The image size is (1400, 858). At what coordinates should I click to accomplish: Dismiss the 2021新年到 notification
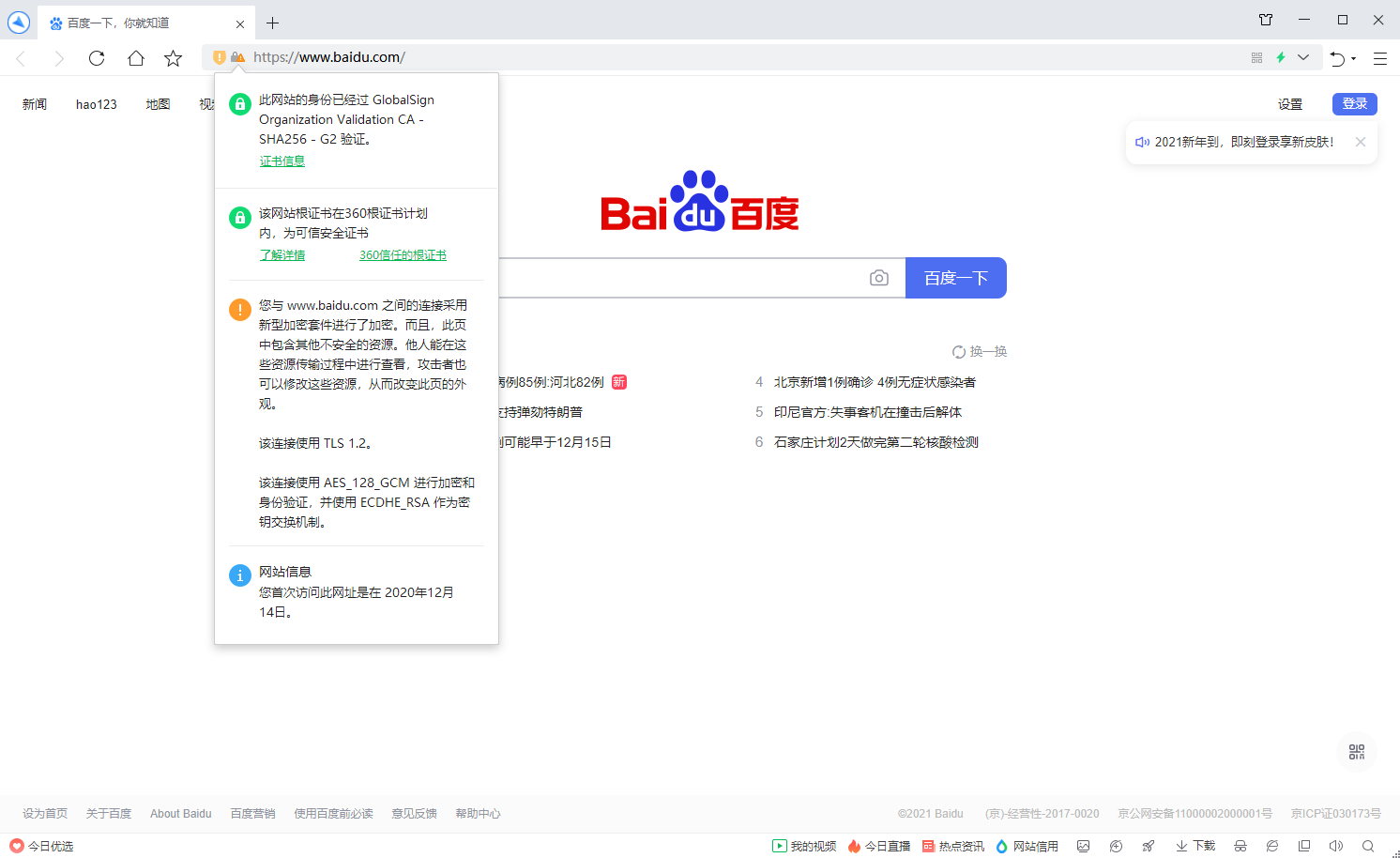1361,142
